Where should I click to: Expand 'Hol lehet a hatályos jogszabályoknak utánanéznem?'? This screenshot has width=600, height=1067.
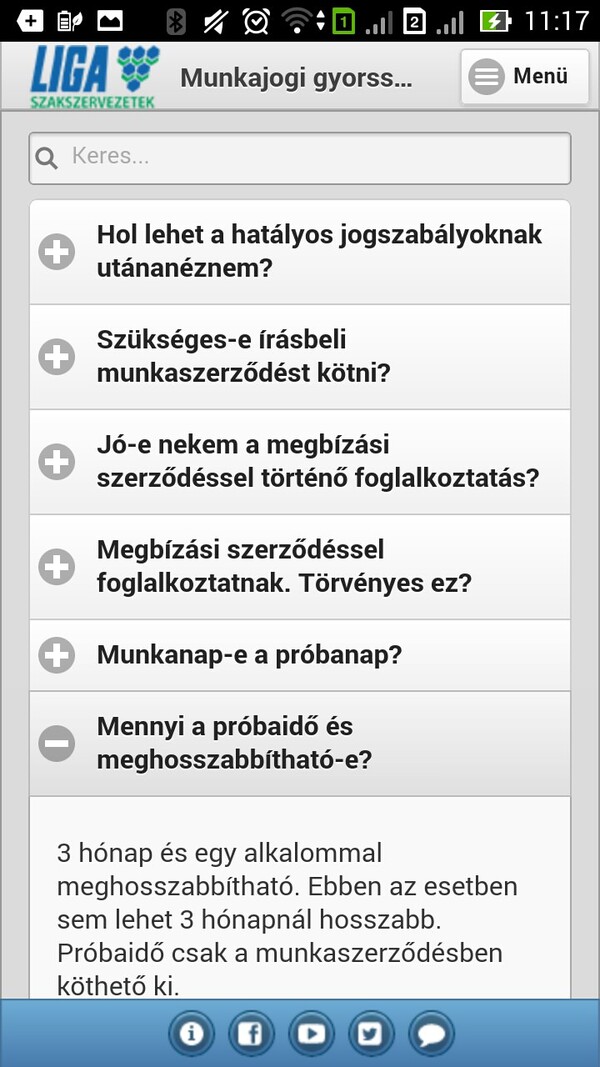tap(57, 251)
